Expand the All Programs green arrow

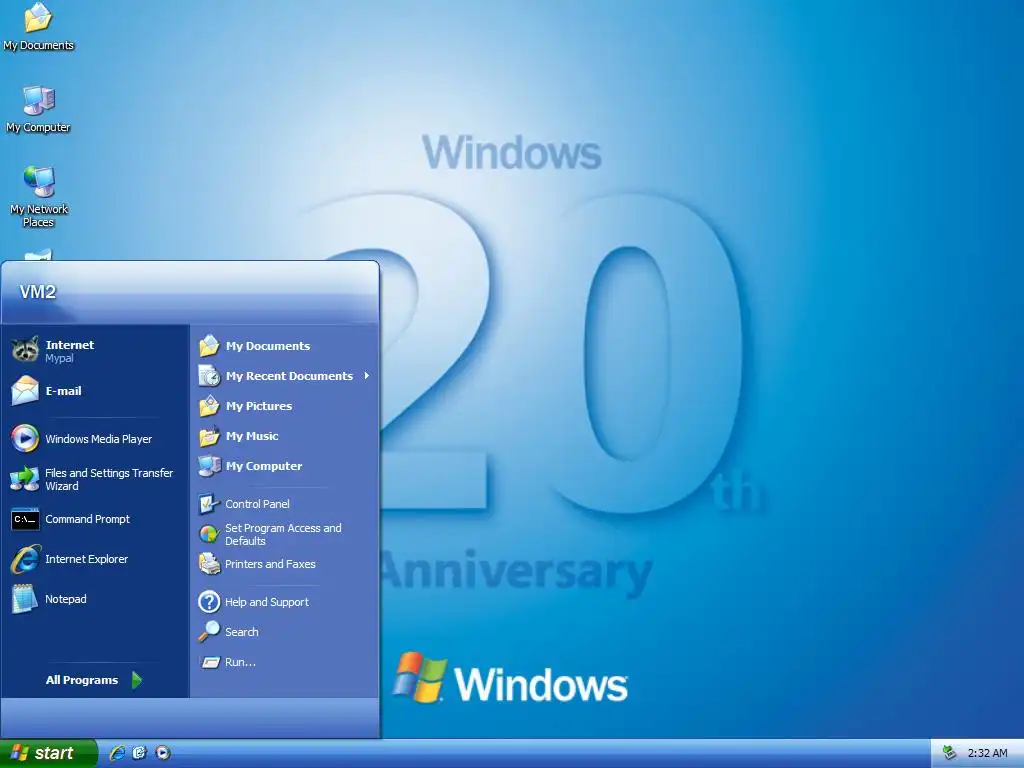pyautogui.click(x=136, y=680)
